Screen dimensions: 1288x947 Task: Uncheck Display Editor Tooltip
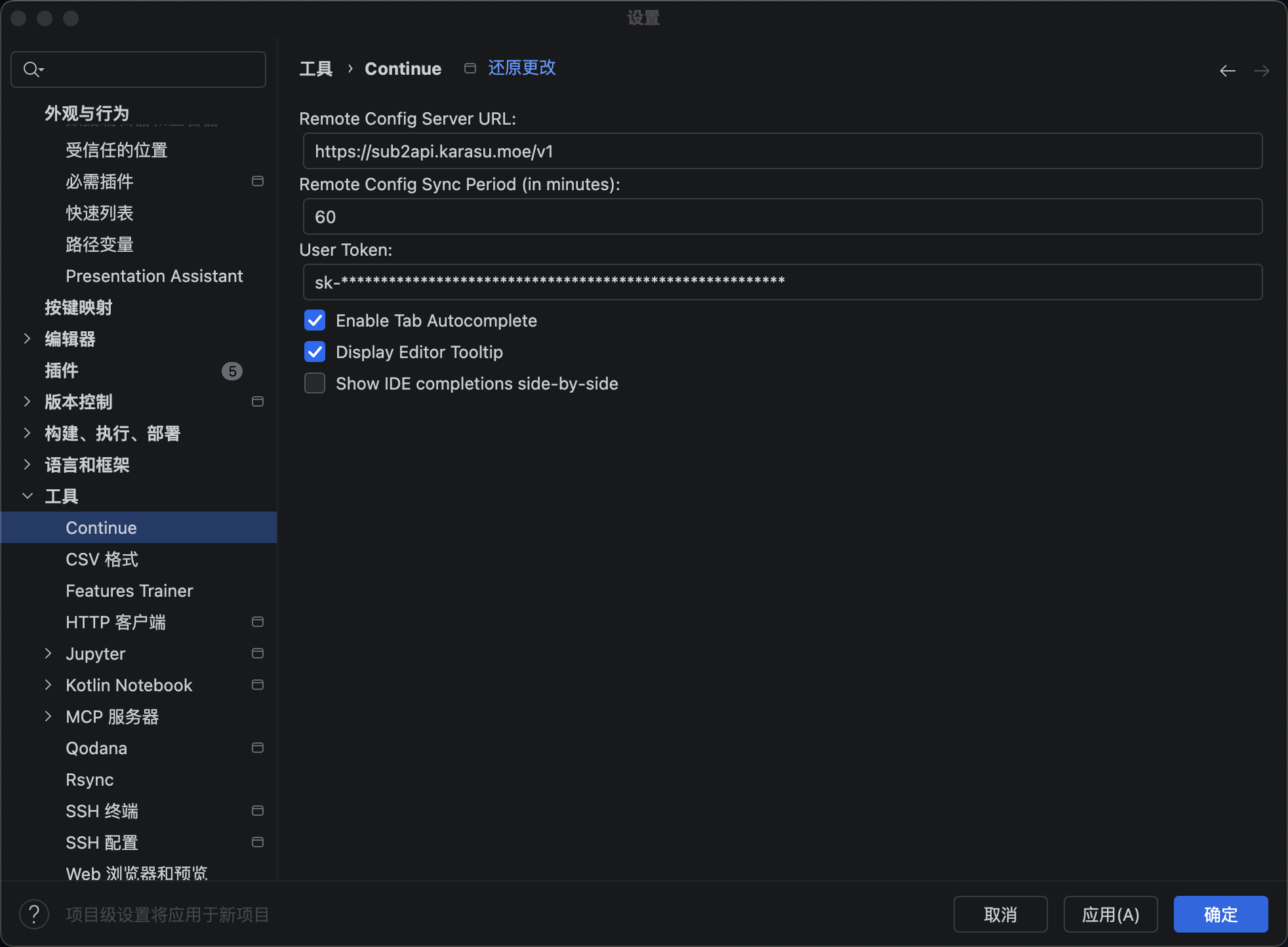pos(315,352)
